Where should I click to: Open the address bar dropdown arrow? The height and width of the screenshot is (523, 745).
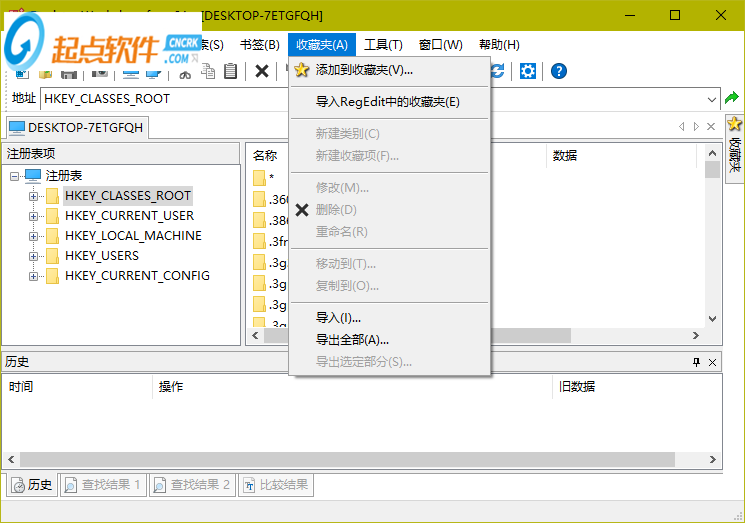tap(711, 99)
